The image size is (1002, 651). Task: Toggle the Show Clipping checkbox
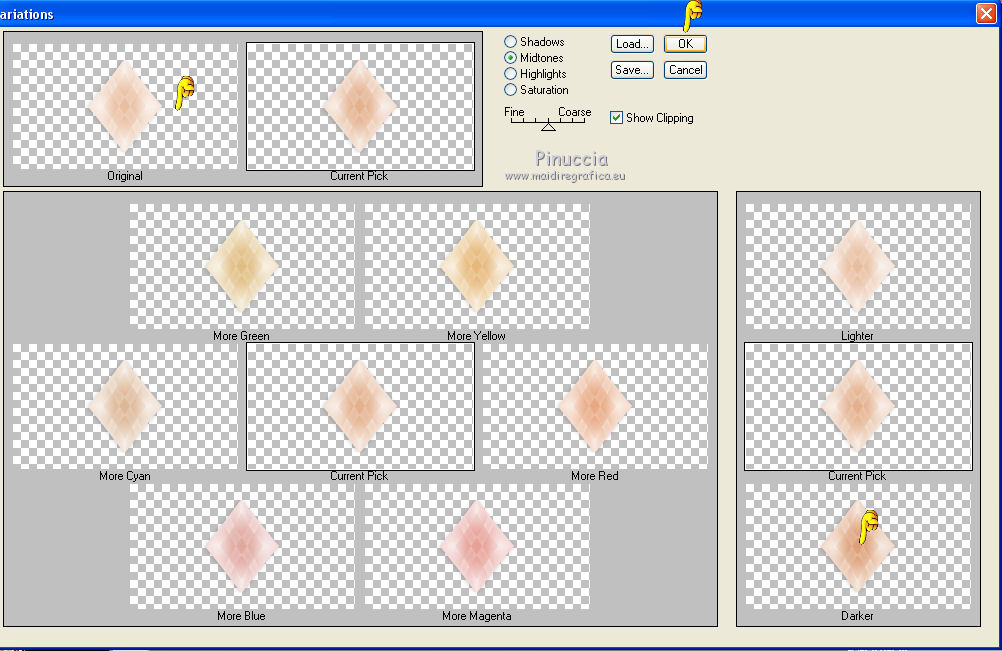pos(616,118)
